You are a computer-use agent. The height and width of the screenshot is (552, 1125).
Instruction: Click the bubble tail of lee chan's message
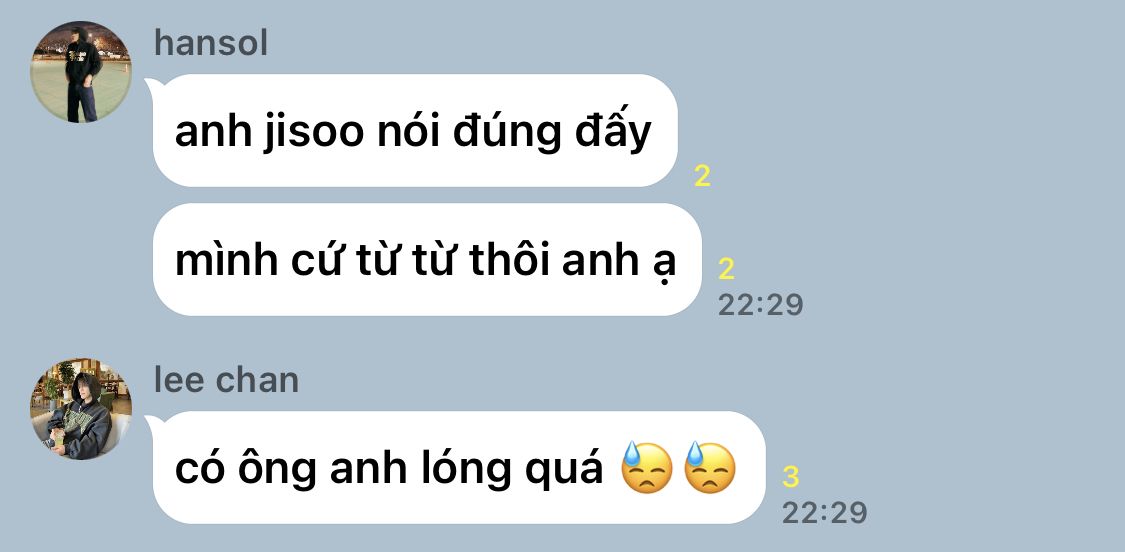pyautogui.click(x=151, y=424)
